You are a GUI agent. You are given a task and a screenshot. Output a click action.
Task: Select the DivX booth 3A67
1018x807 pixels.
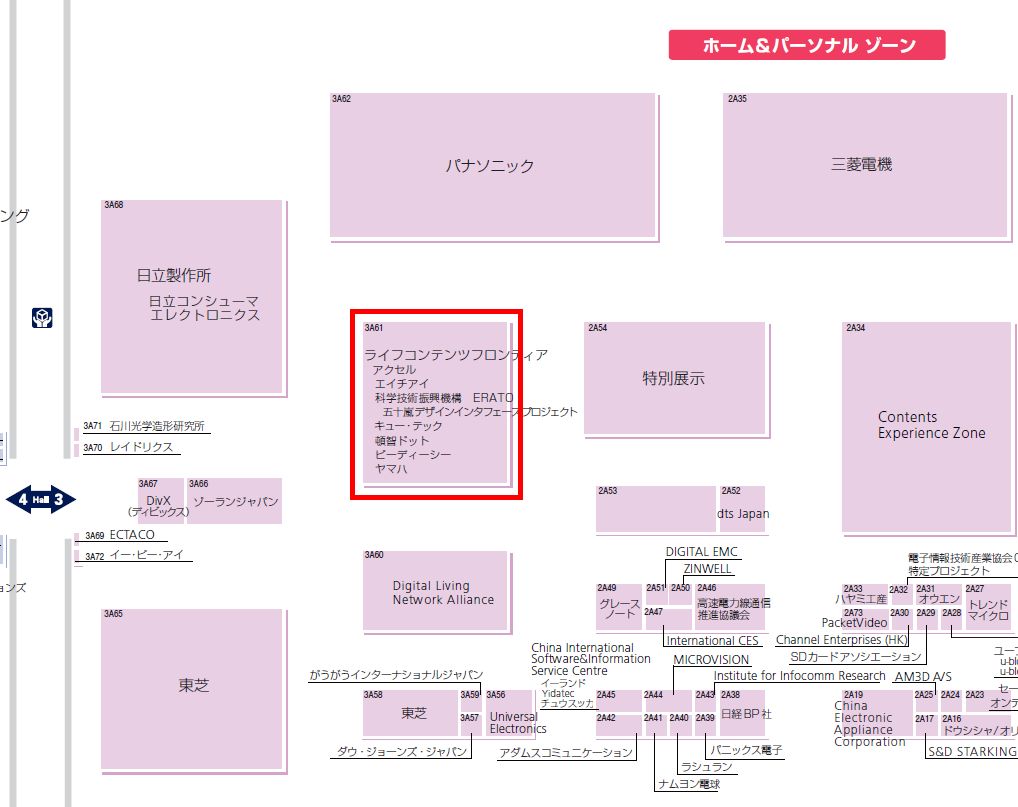tap(160, 501)
